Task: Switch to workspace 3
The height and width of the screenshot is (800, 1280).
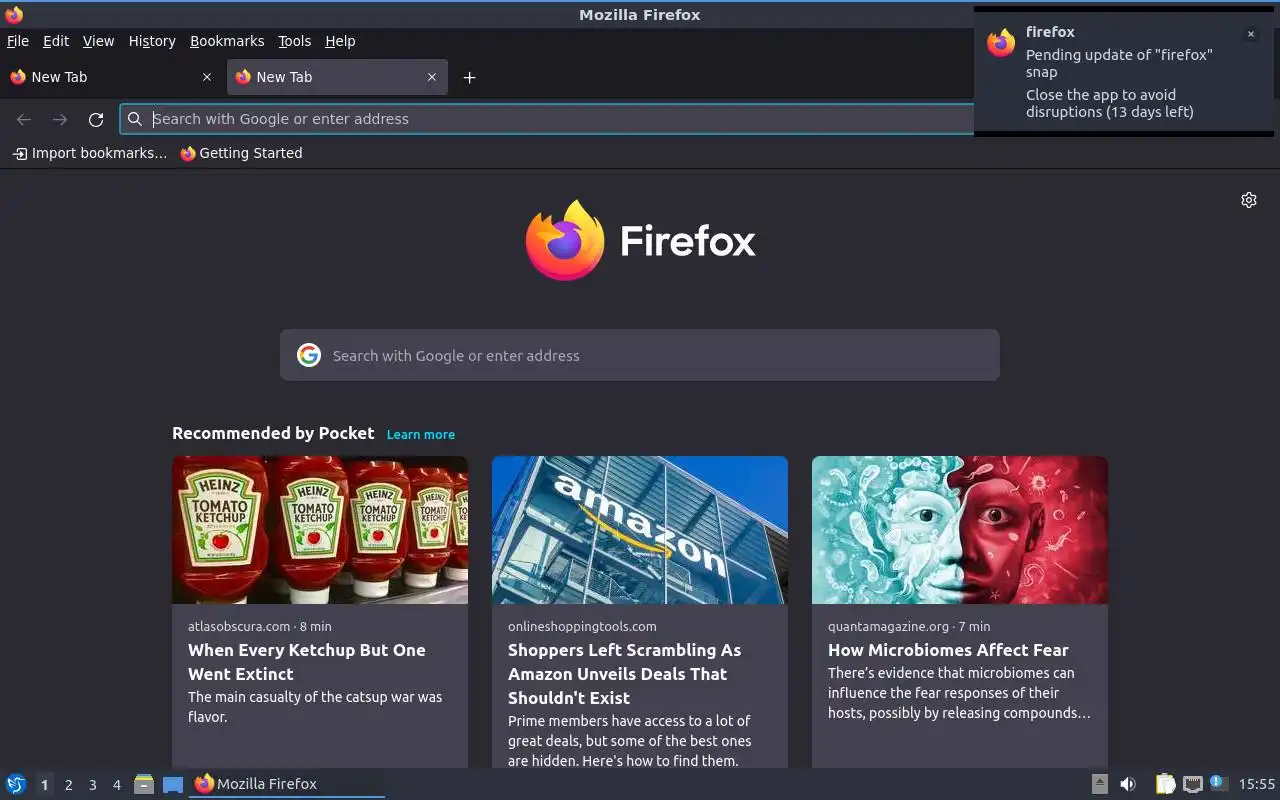Action: [93, 785]
